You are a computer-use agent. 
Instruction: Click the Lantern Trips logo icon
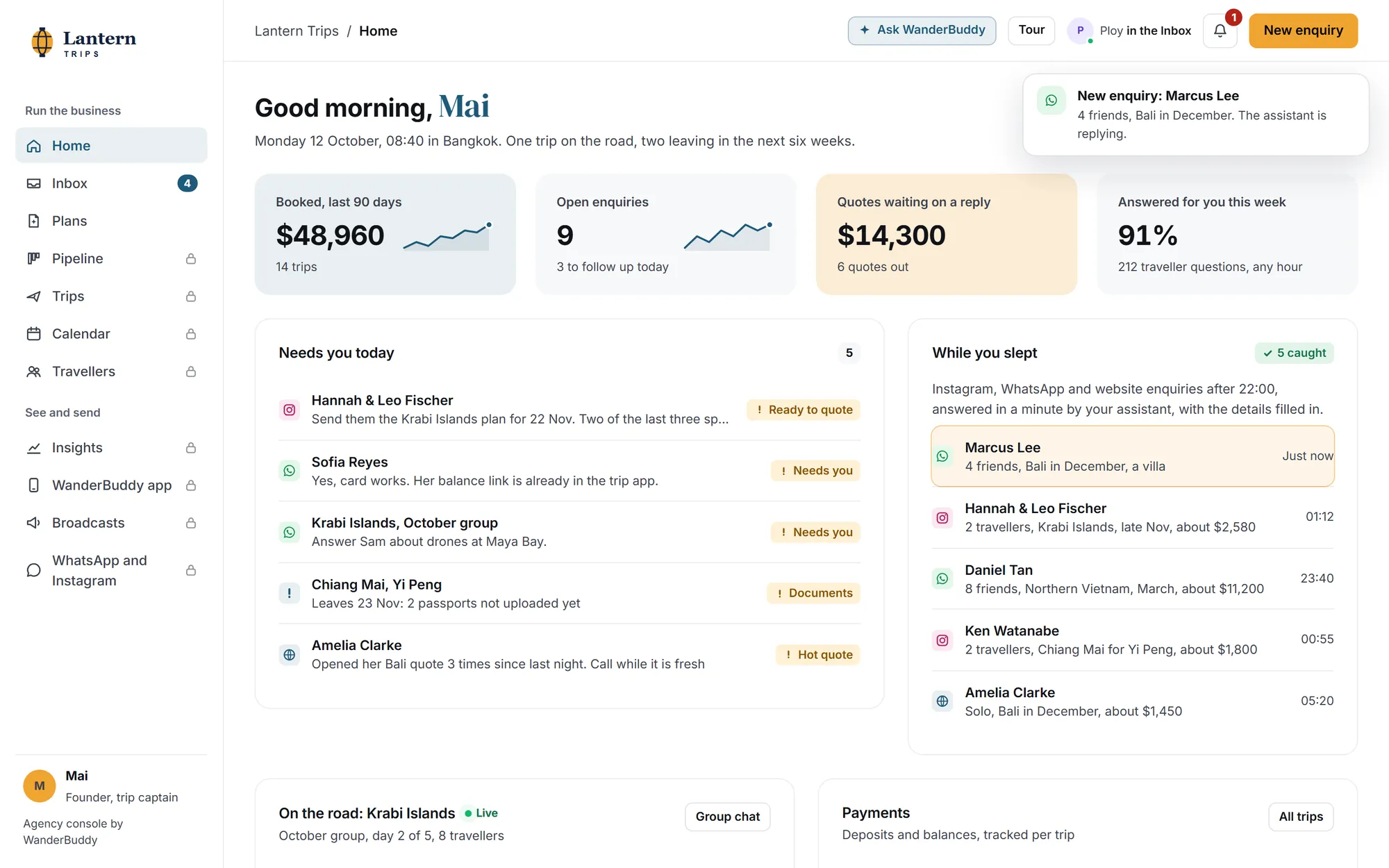pos(42,42)
